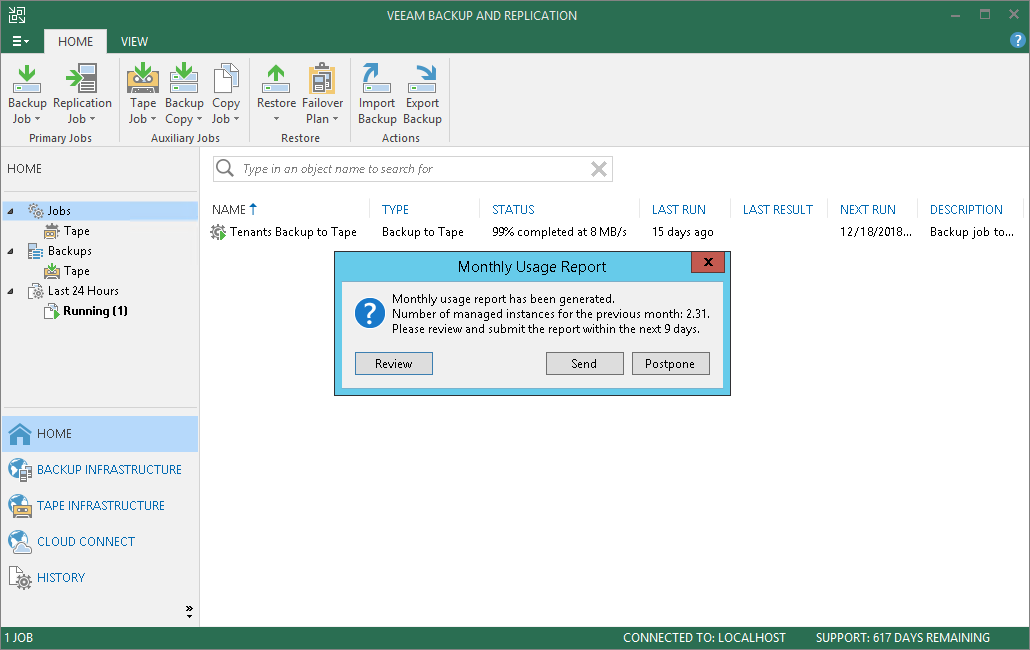
Task: Open CLOUD CONNECT view label
Action: pos(86,542)
